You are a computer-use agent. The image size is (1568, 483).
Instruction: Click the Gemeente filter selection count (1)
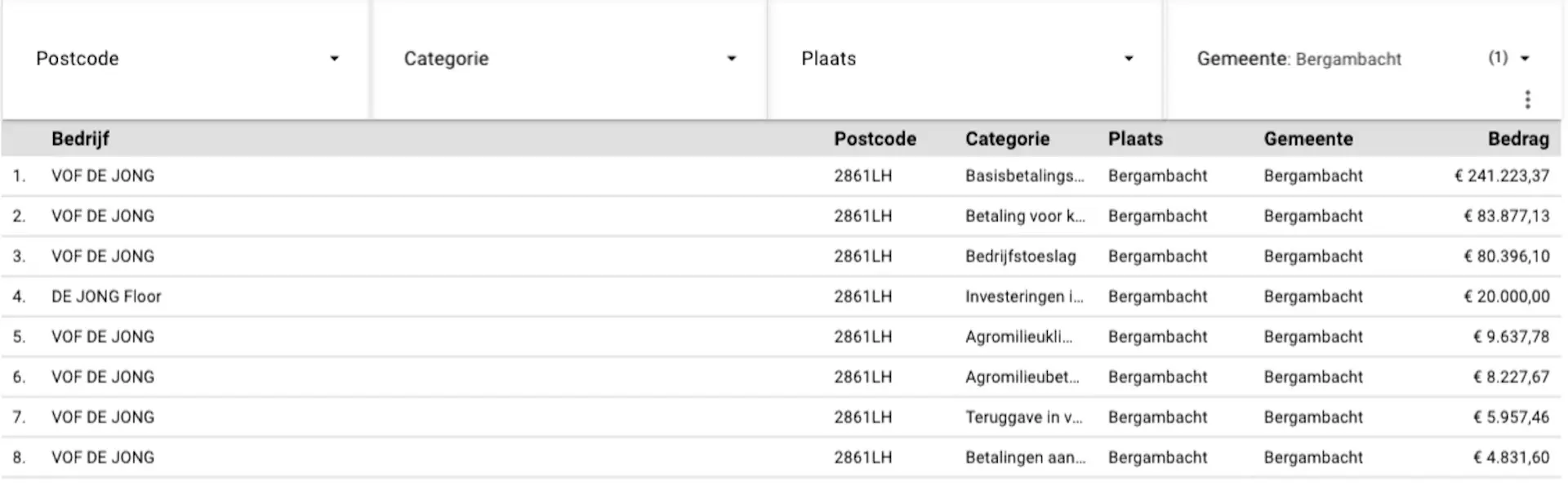point(1498,58)
